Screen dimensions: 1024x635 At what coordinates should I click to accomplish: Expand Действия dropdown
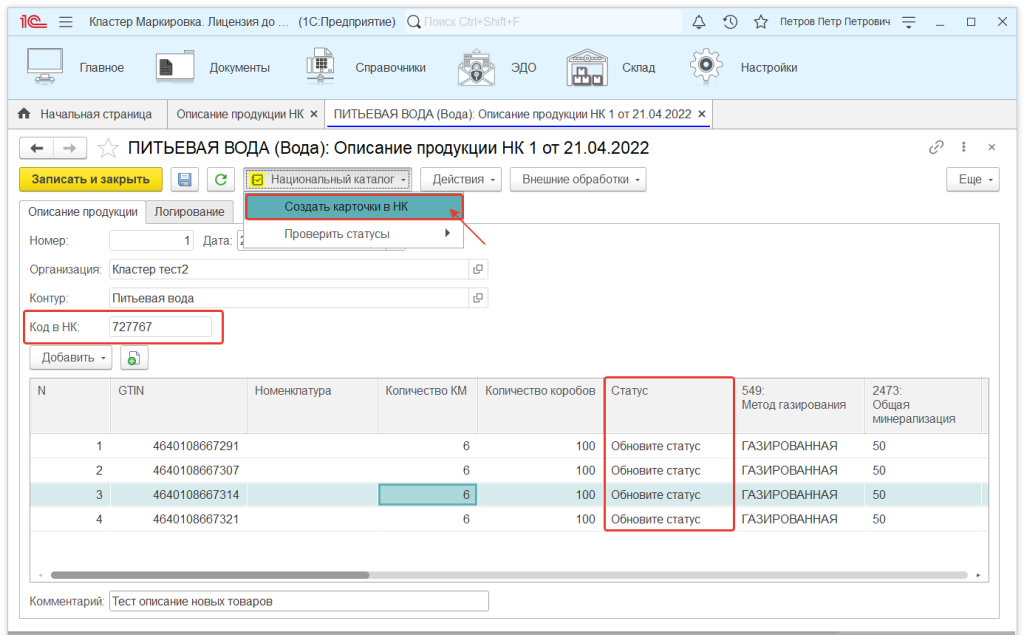pos(461,179)
